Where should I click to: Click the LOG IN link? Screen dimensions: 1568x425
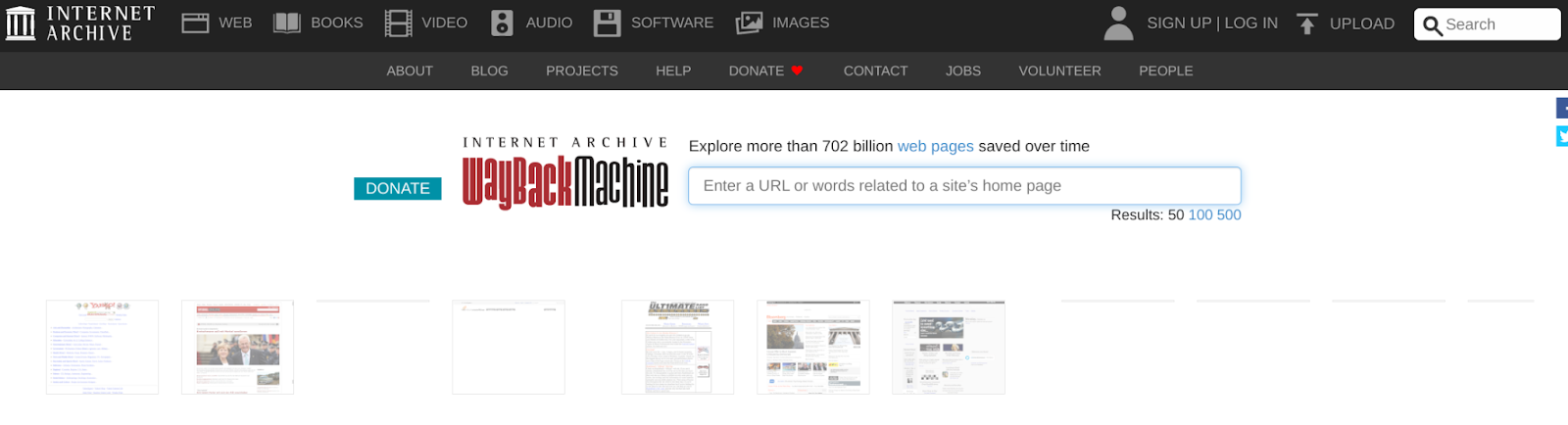(x=1251, y=23)
